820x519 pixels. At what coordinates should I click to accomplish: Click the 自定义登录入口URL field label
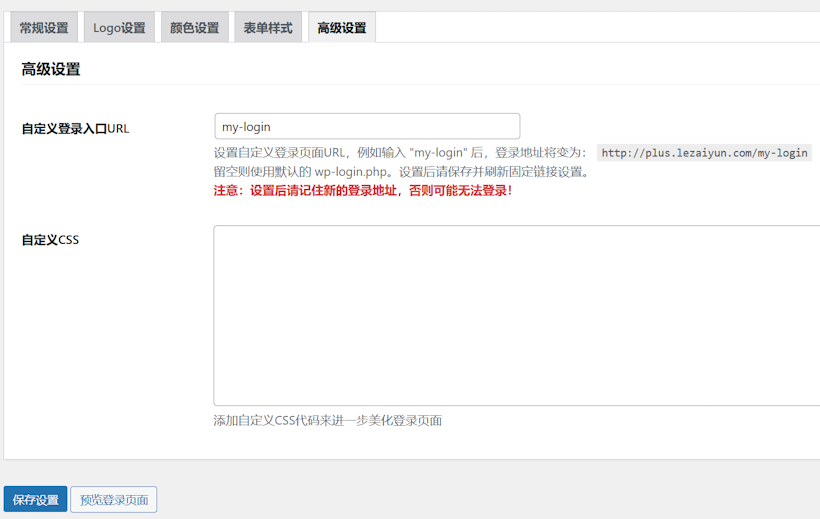(x=75, y=128)
